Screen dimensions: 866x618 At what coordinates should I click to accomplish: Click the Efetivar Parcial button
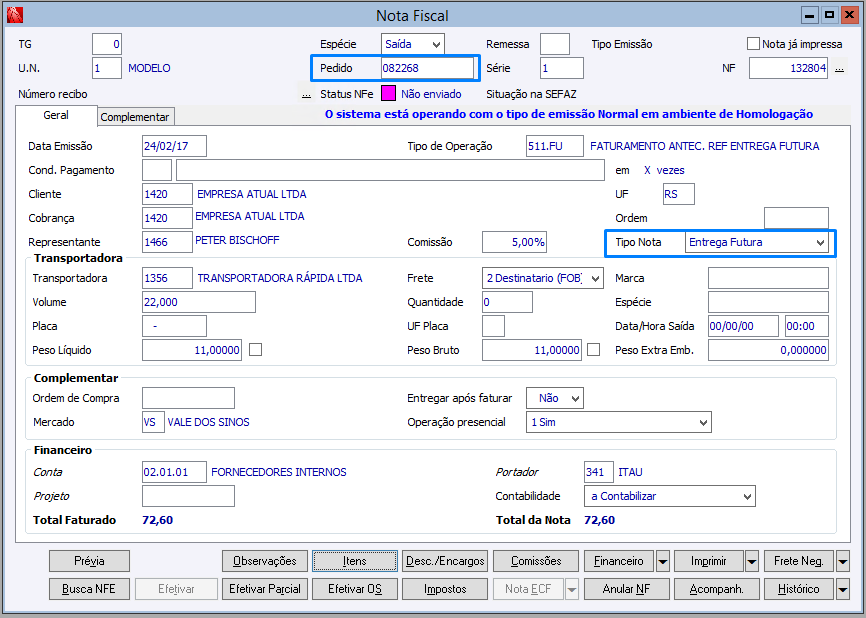265,589
